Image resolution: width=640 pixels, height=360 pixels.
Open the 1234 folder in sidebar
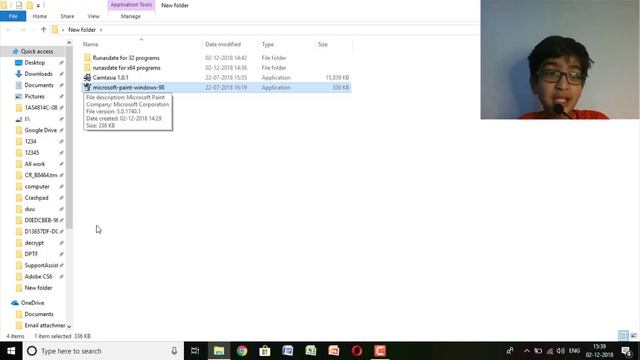coord(30,141)
